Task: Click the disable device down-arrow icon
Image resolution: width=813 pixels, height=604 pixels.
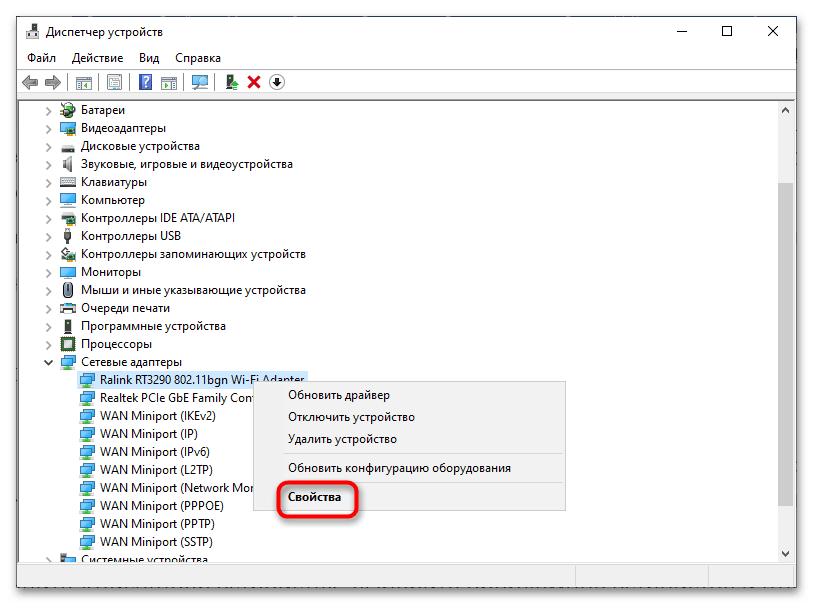Action: 277,82
